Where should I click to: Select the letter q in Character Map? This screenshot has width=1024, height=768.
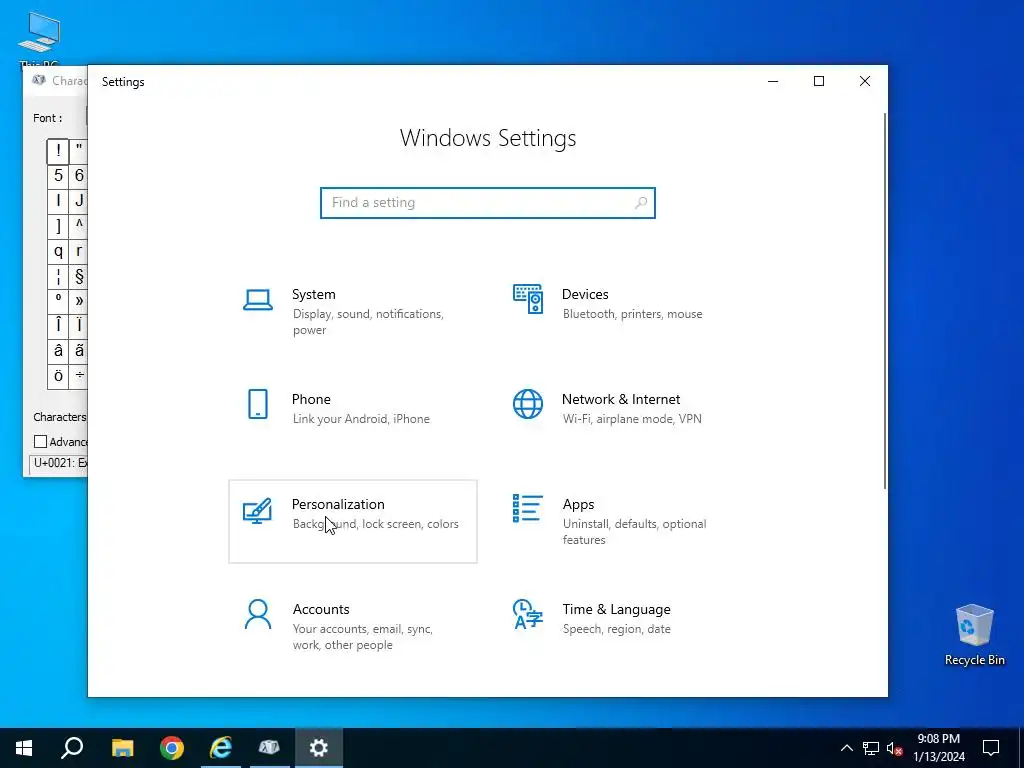click(58, 251)
